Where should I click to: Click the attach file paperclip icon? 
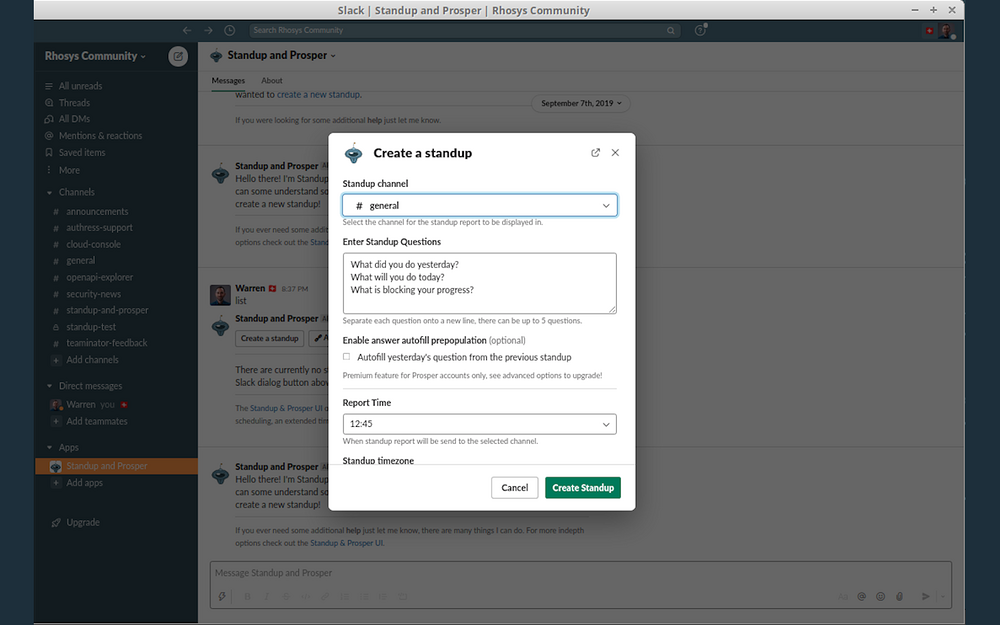point(899,597)
